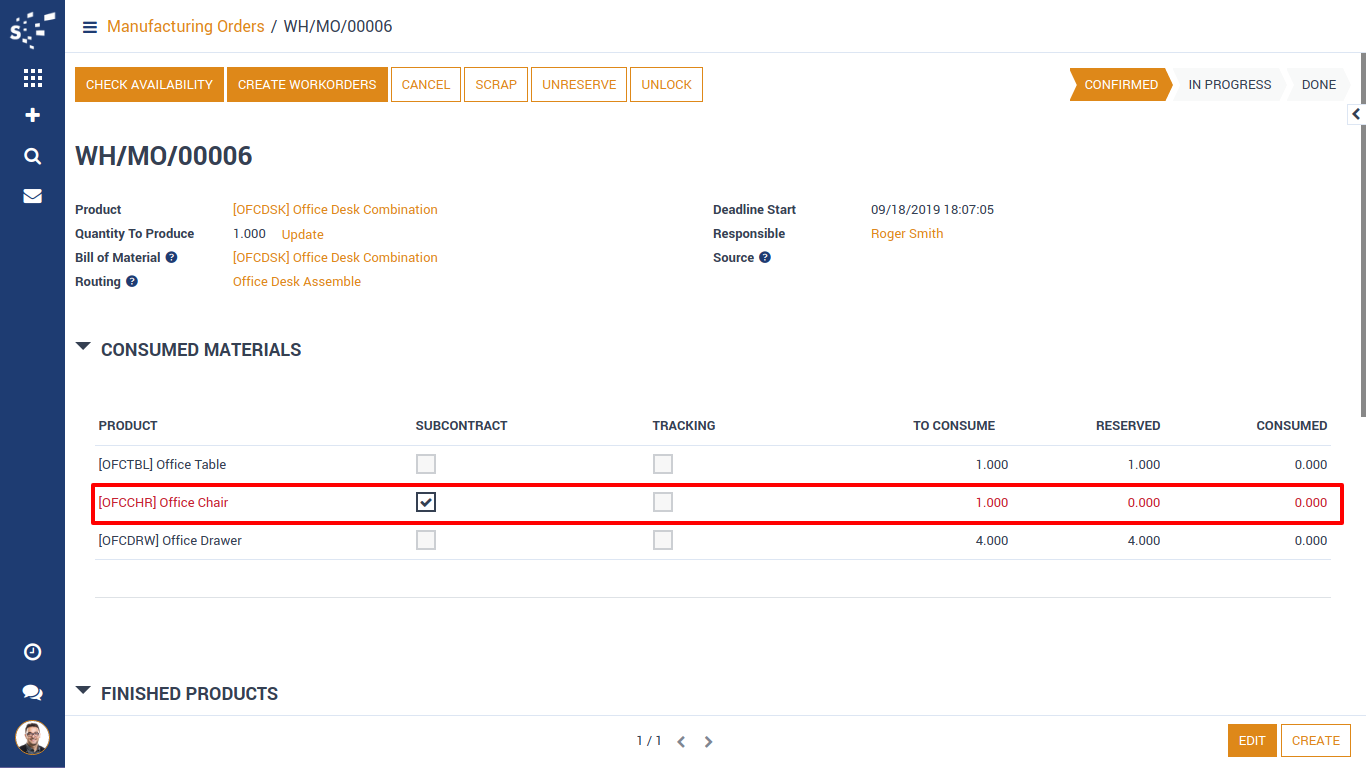Open search via magnifier icon
Viewport: 1366px width, 768px height.
[32, 156]
